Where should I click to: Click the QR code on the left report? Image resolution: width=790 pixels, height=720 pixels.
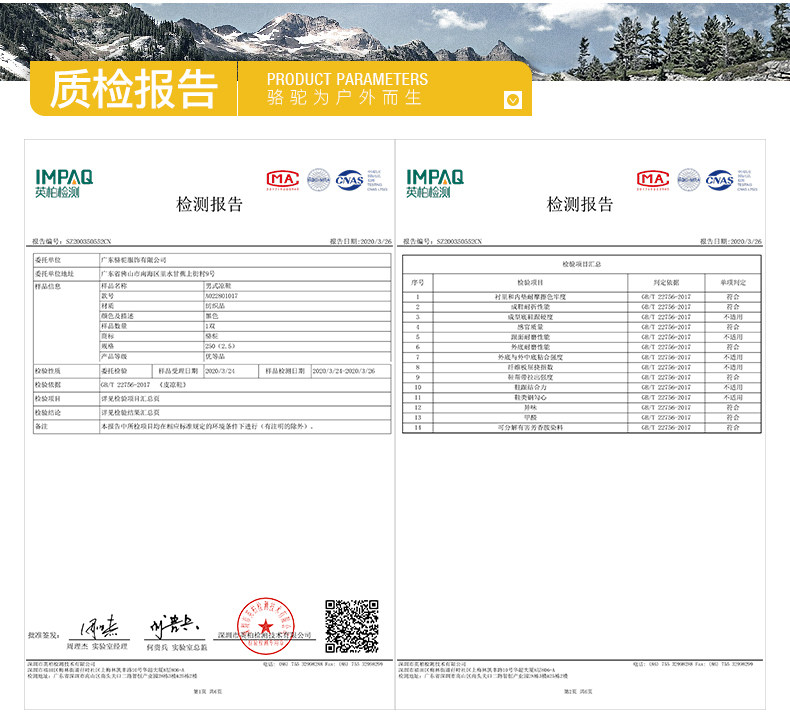tap(352, 626)
